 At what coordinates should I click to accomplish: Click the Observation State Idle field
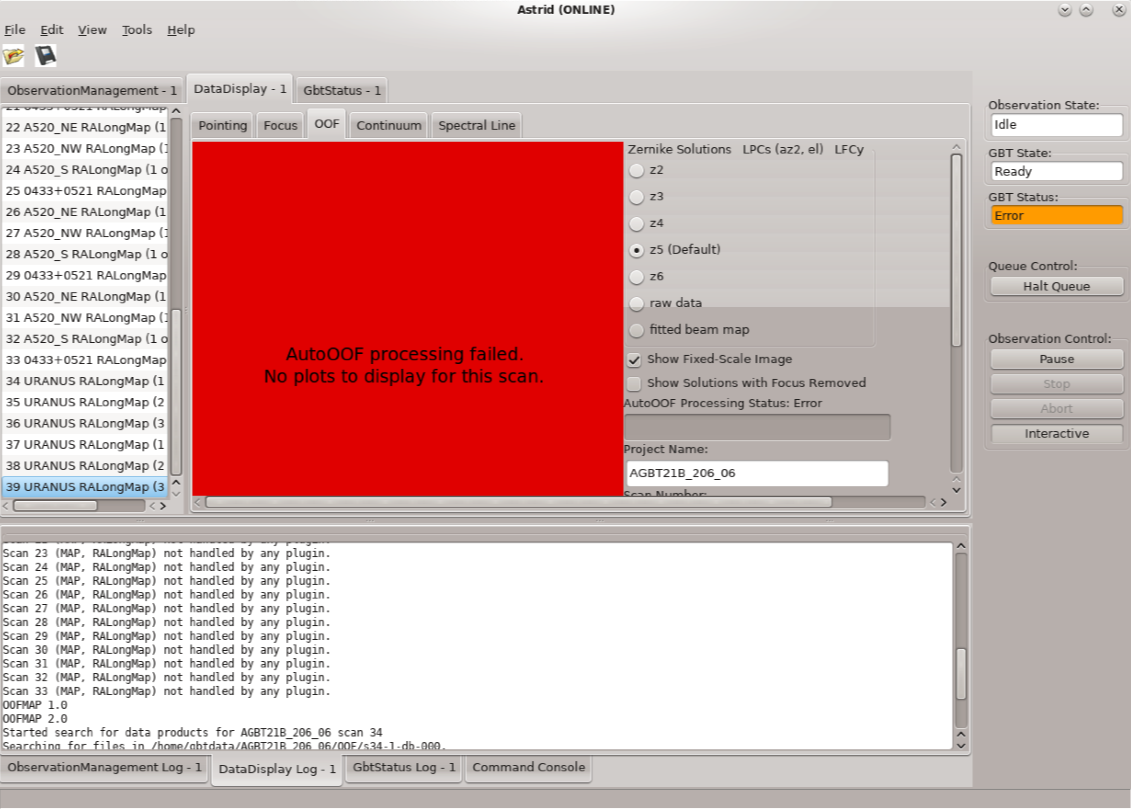(x=1056, y=125)
